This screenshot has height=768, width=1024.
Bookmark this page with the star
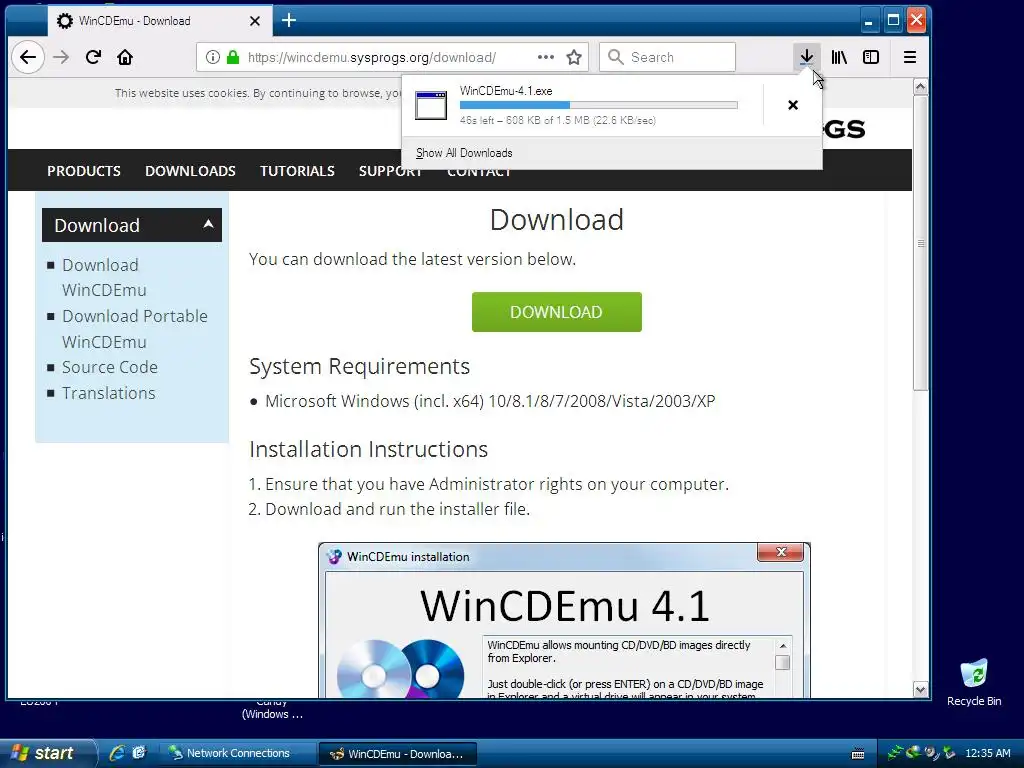point(574,57)
